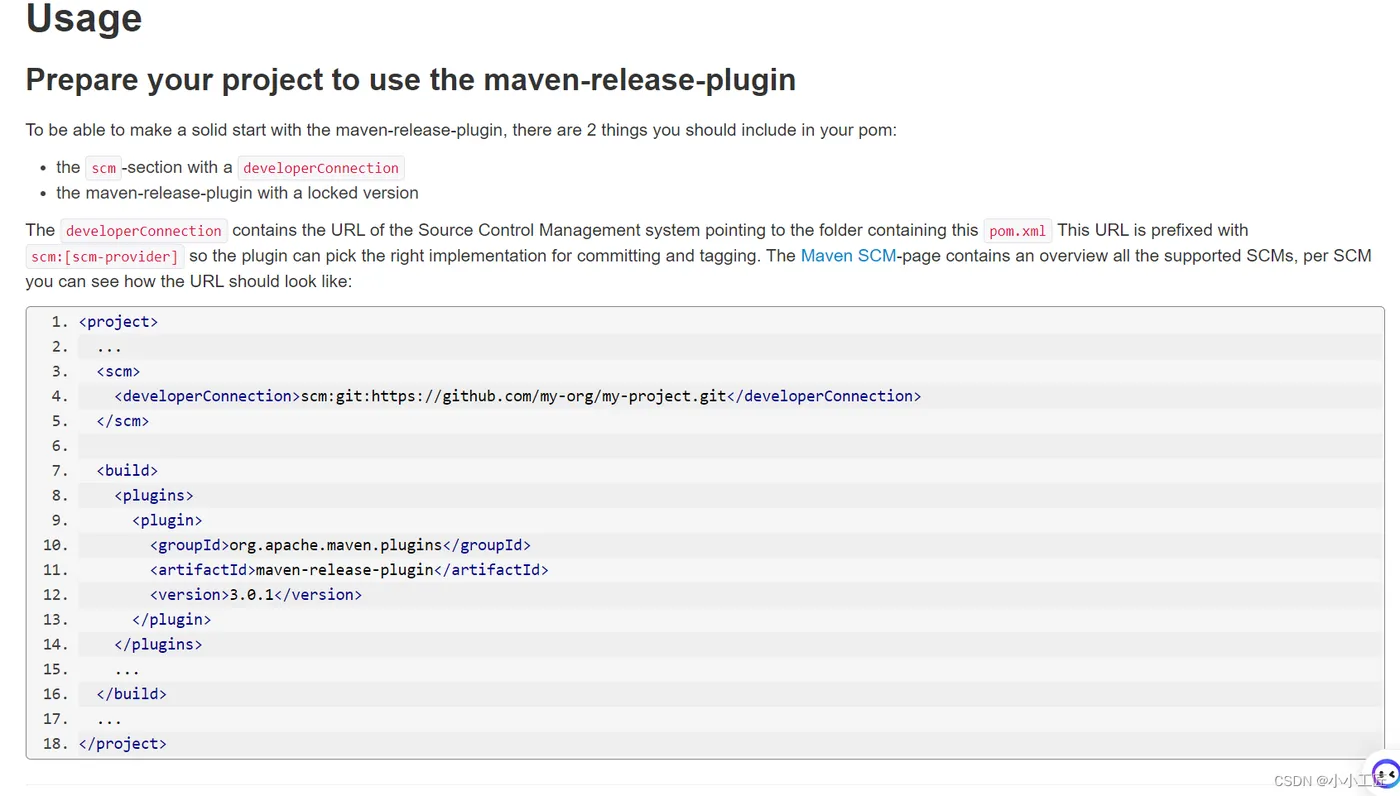Click developerConnection code in the paragraph

pos(144,230)
